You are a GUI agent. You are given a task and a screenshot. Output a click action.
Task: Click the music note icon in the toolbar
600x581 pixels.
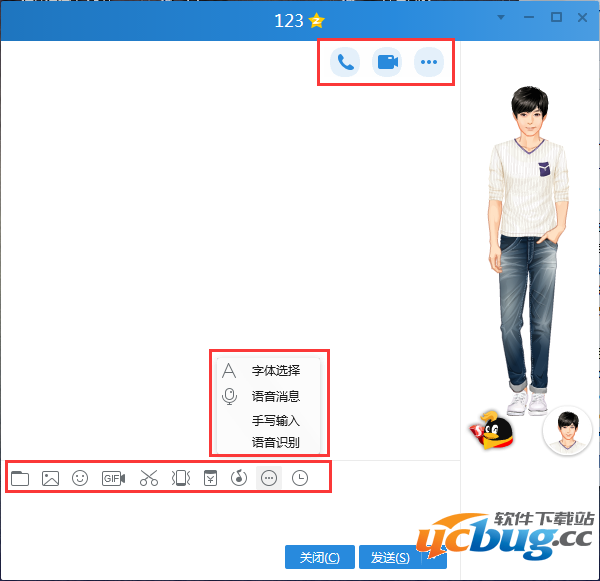(238, 478)
